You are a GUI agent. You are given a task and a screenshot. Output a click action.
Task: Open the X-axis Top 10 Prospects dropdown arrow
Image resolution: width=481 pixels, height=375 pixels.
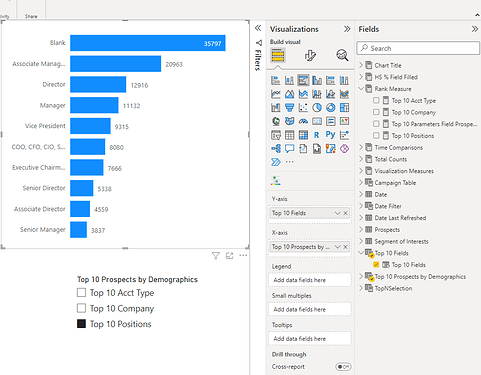pyautogui.click(x=337, y=247)
